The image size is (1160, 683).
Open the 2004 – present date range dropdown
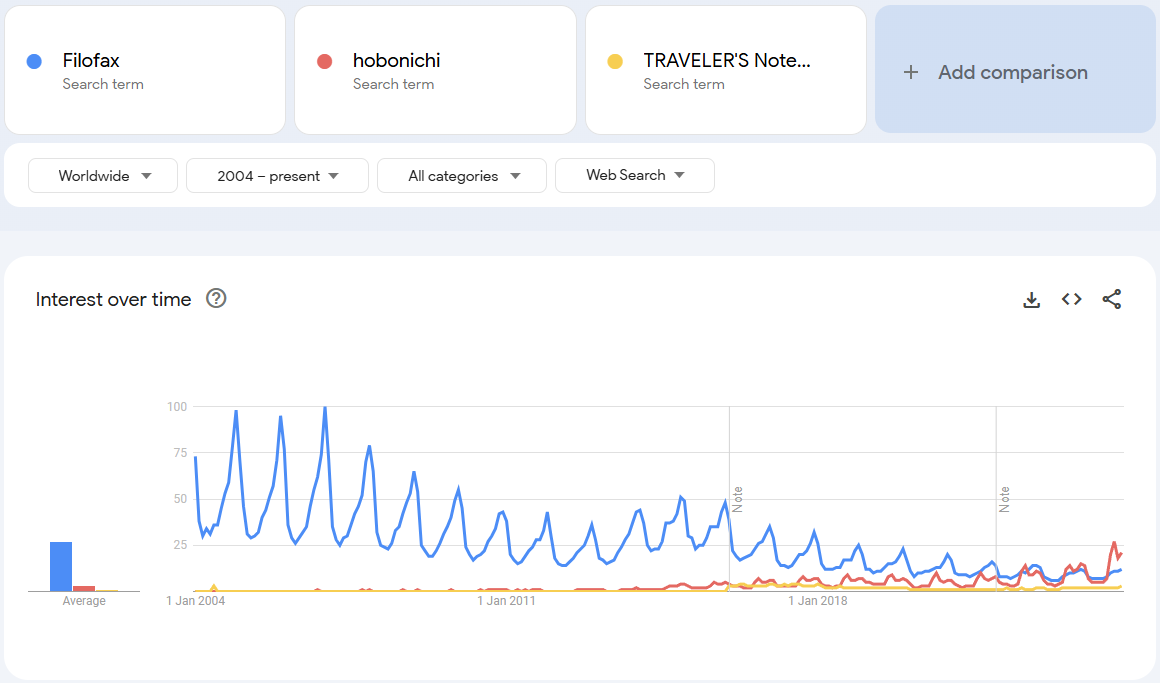[277, 175]
